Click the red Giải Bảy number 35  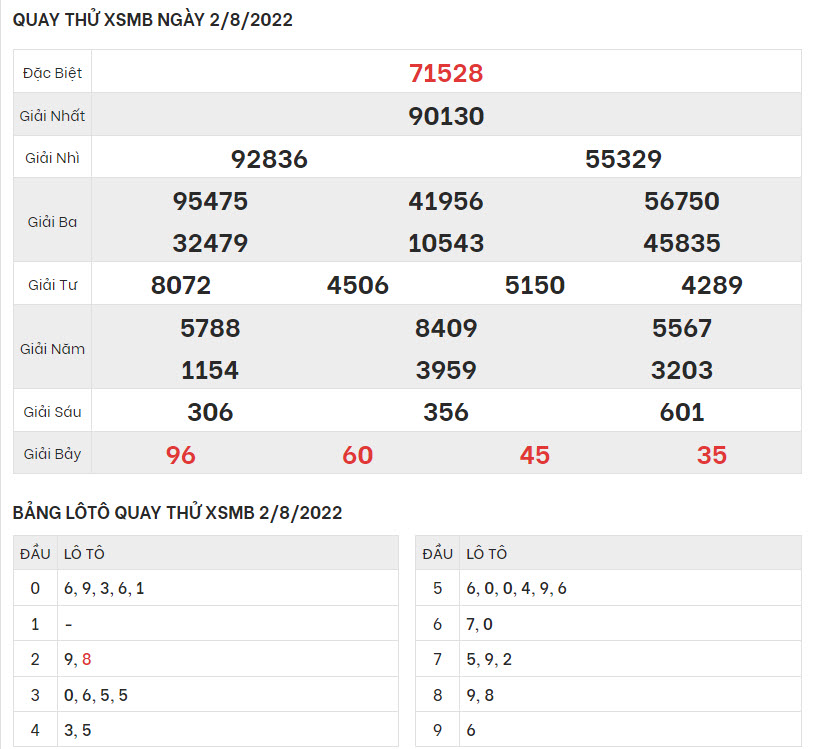coord(711,455)
